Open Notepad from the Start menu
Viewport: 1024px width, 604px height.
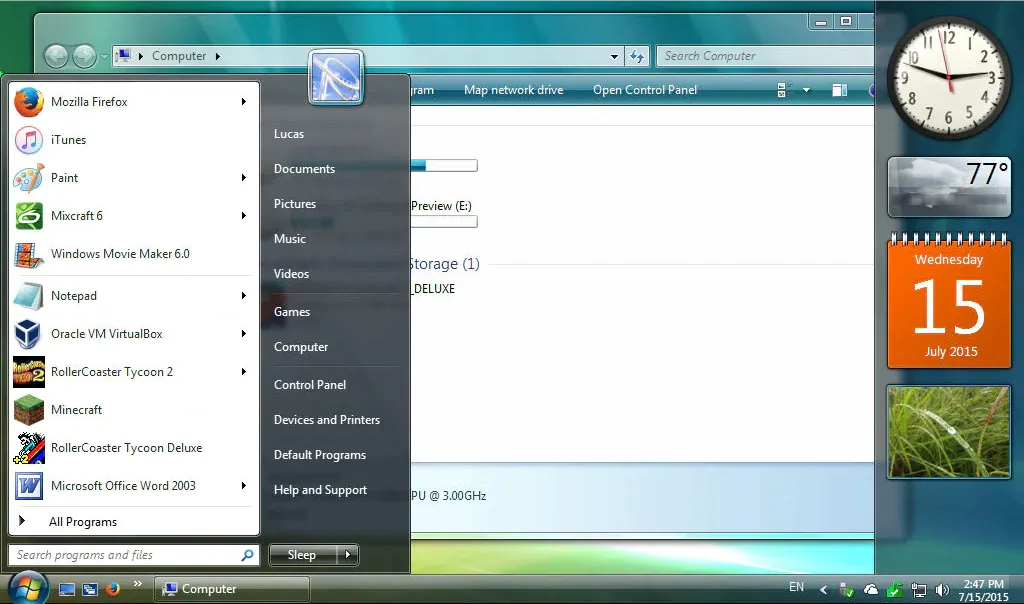pos(134,296)
